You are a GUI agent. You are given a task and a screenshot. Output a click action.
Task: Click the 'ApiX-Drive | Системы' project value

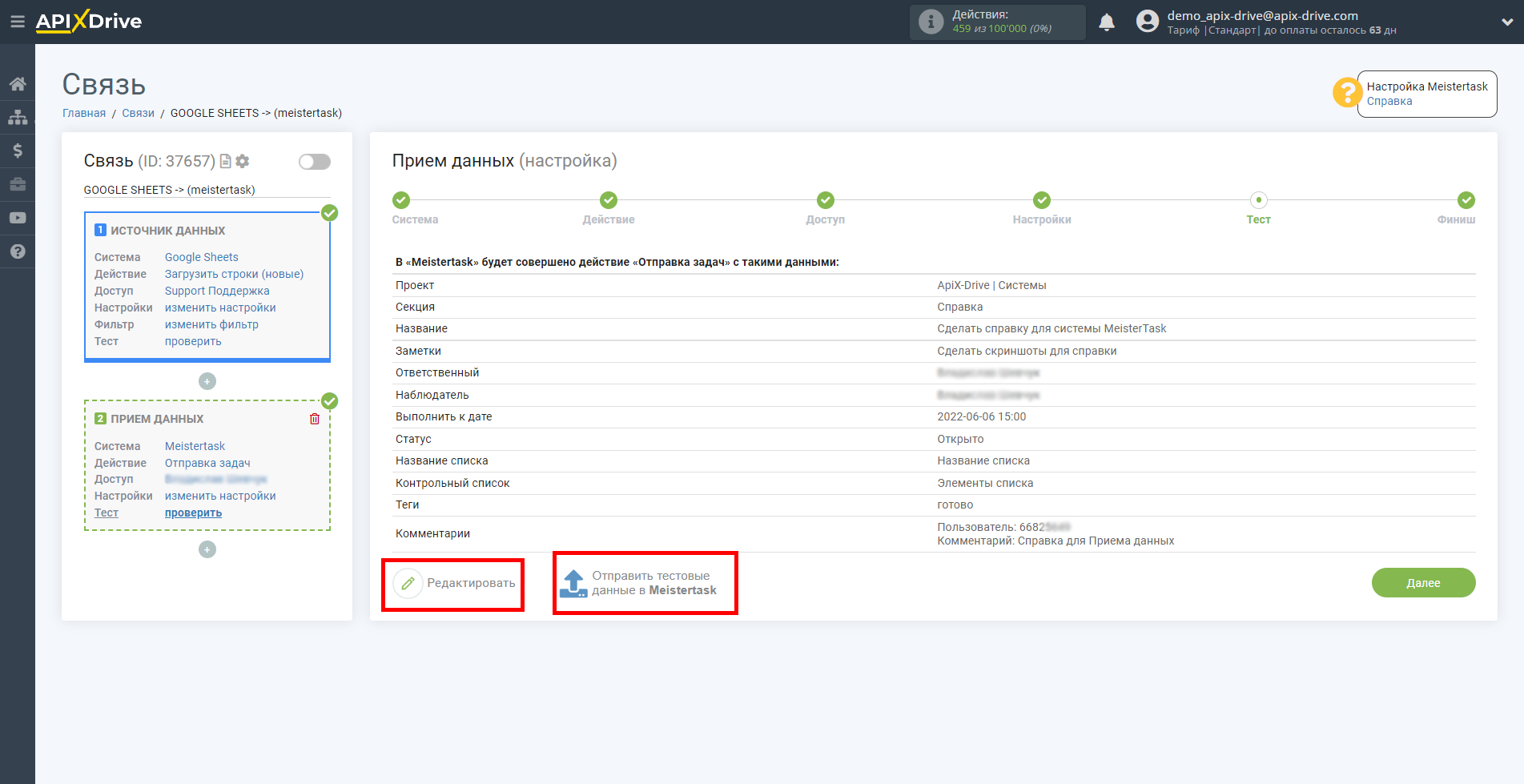point(991,285)
